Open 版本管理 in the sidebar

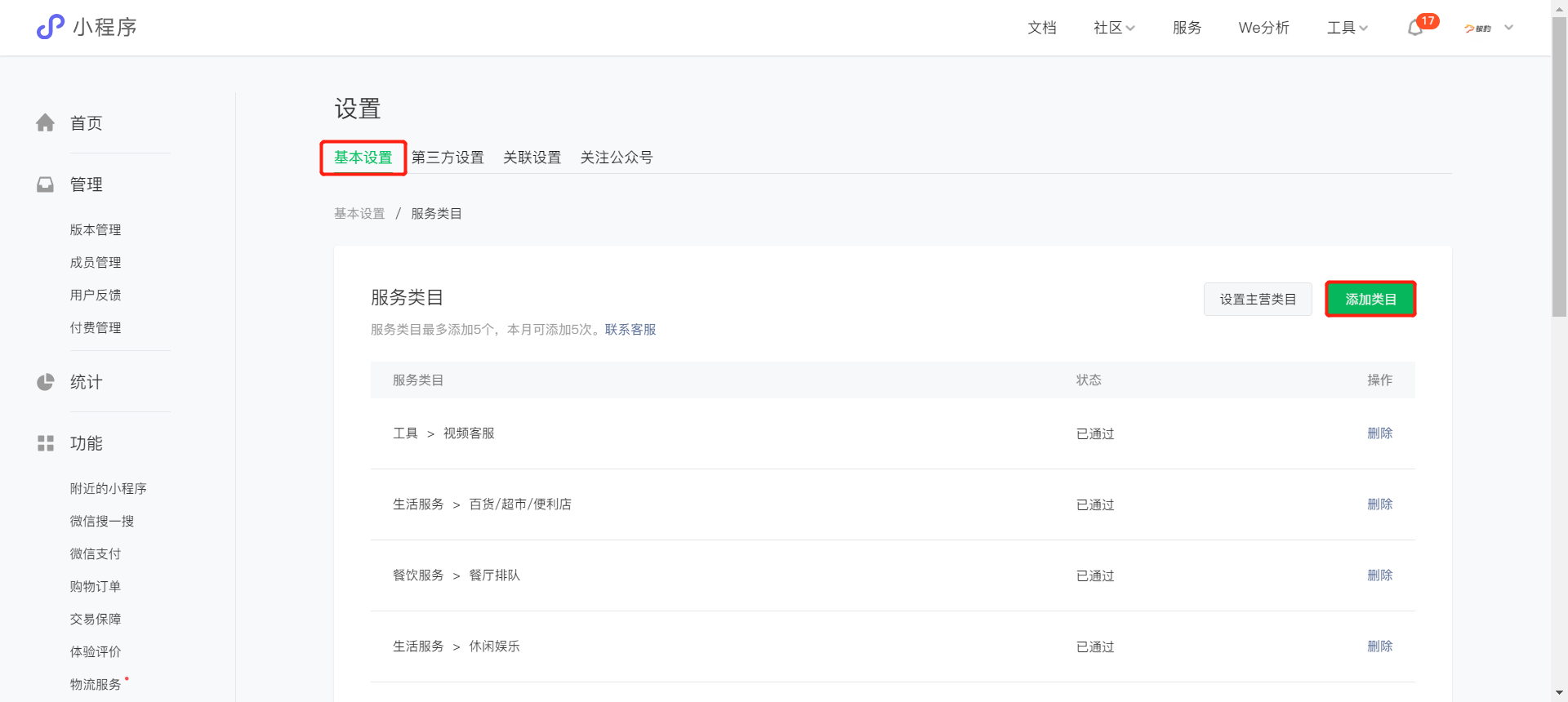point(96,230)
